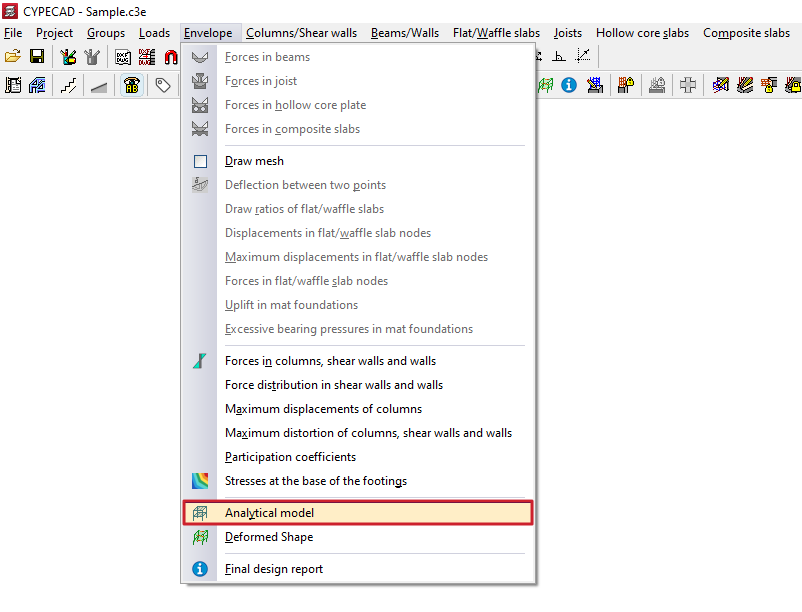
Task: Click the blue 3D building view icon
Action: (x=37, y=85)
